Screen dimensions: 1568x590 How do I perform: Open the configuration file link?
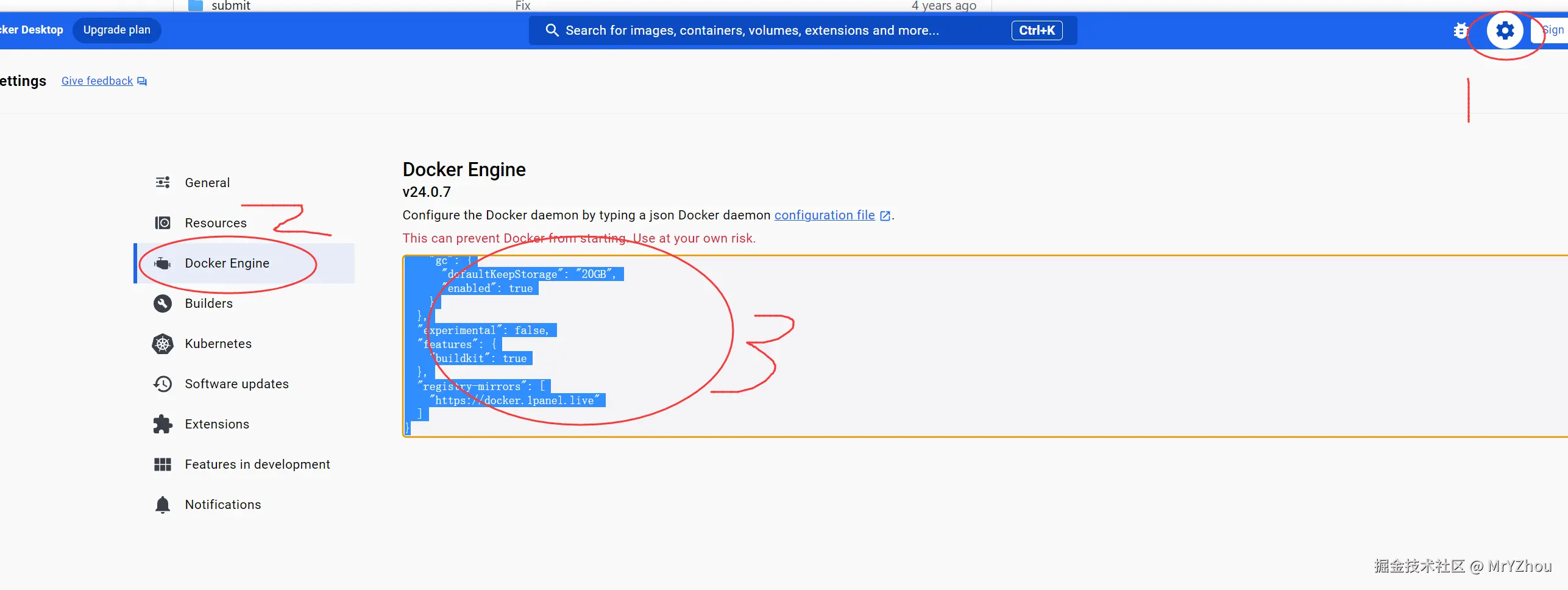pyautogui.click(x=825, y=215)
